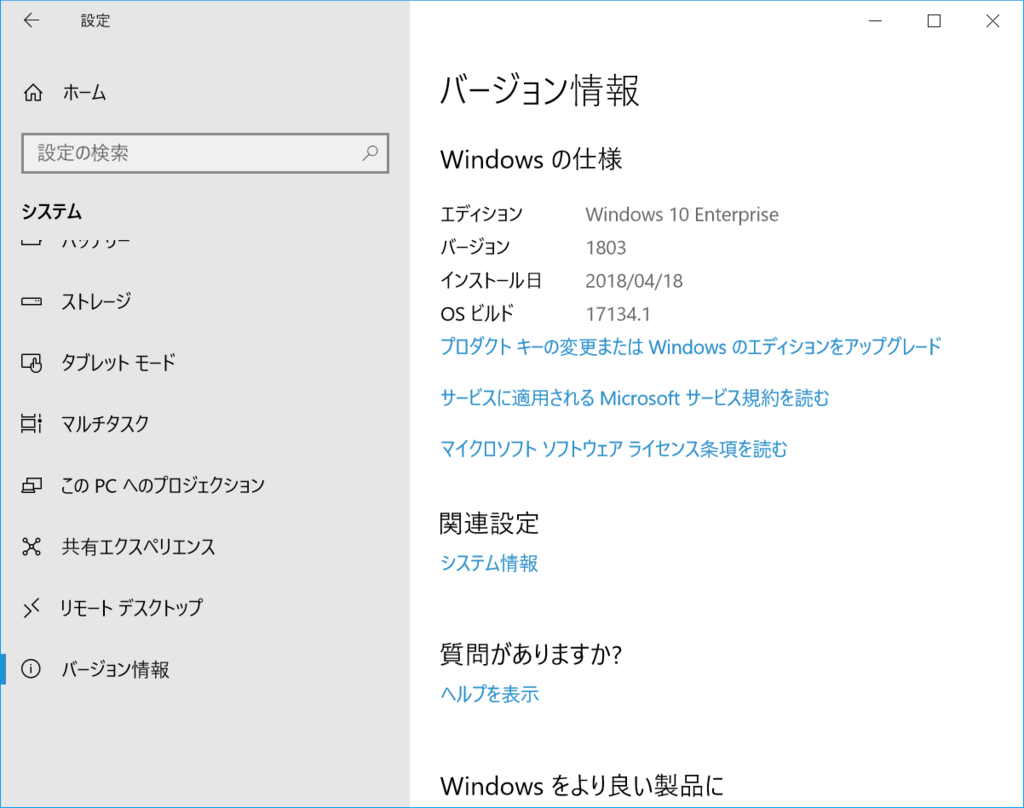Select the マルチタスク icon
This screenshot has width=1024, height=808.
(x=31, y=423)
